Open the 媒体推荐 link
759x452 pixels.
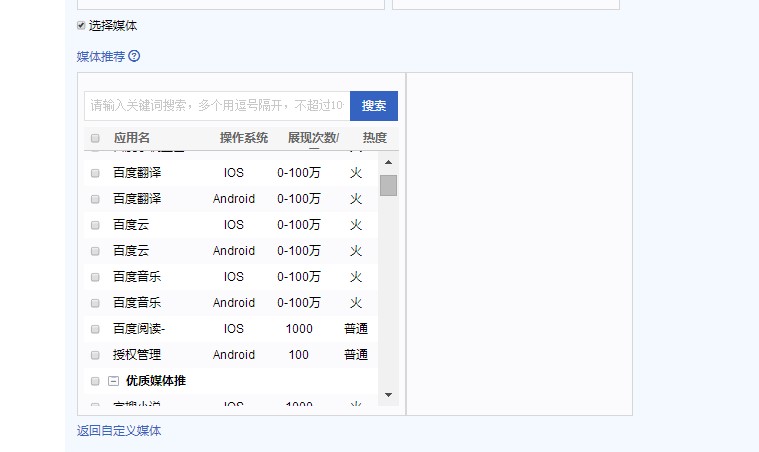[101, 57]
